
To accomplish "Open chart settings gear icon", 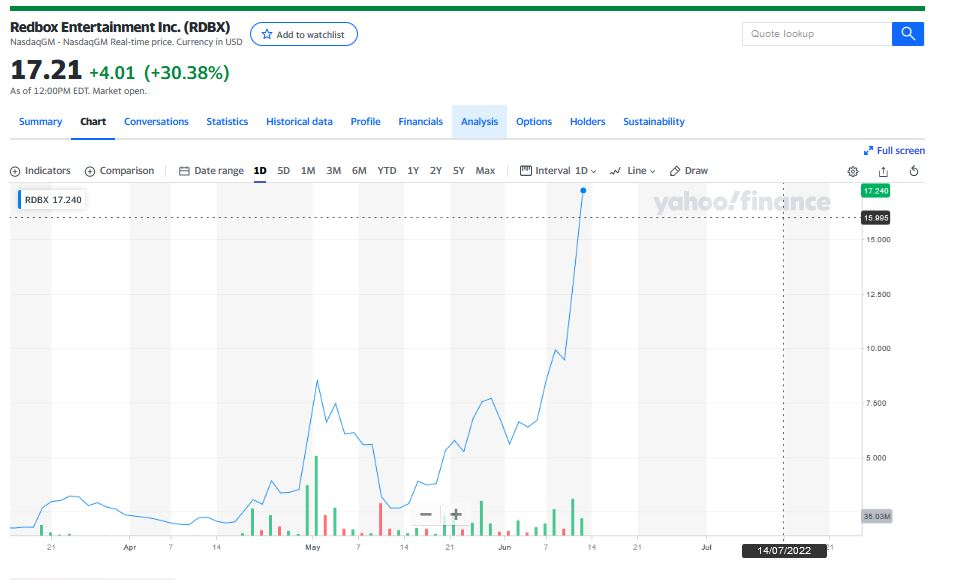I will 853,172.
